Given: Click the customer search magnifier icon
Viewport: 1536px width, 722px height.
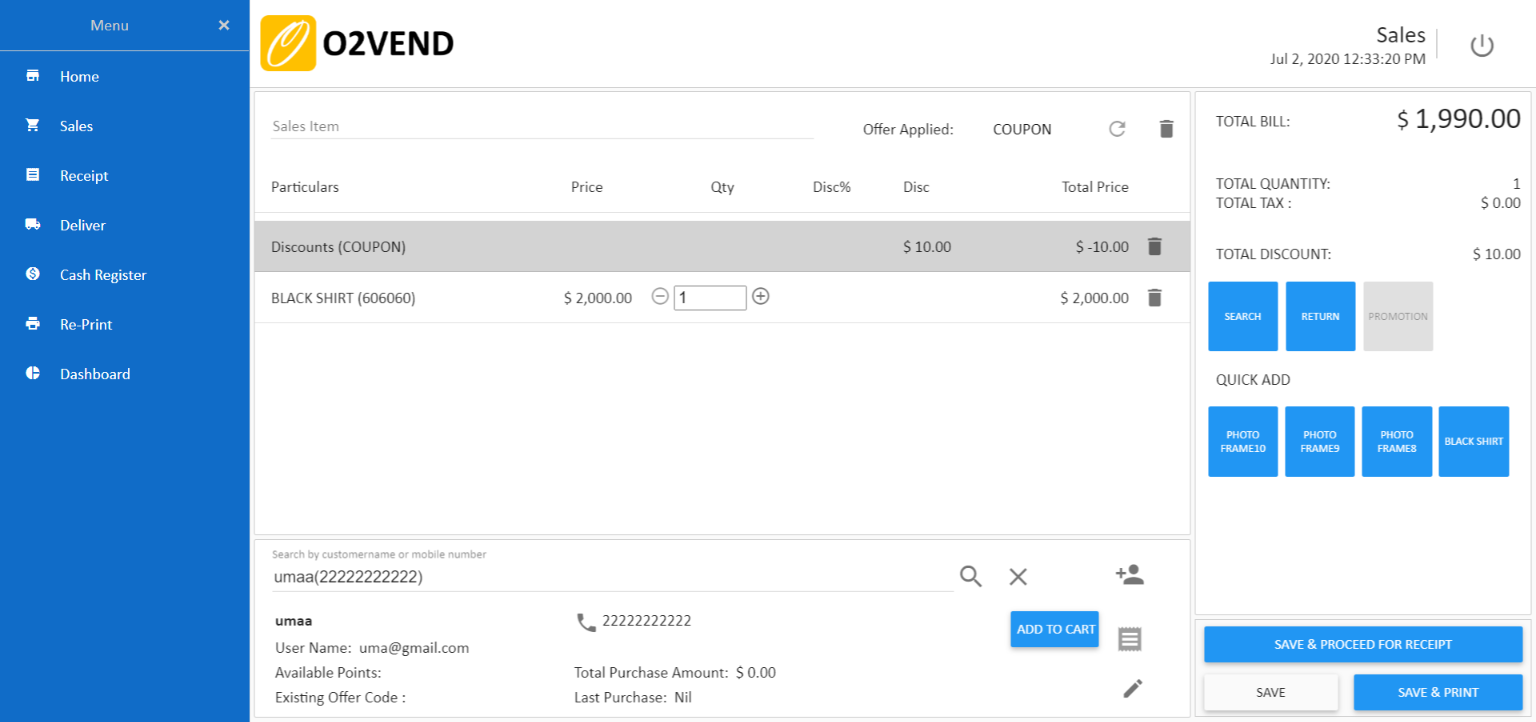Looking at the screenshot, I should click(x=969, y=577).
